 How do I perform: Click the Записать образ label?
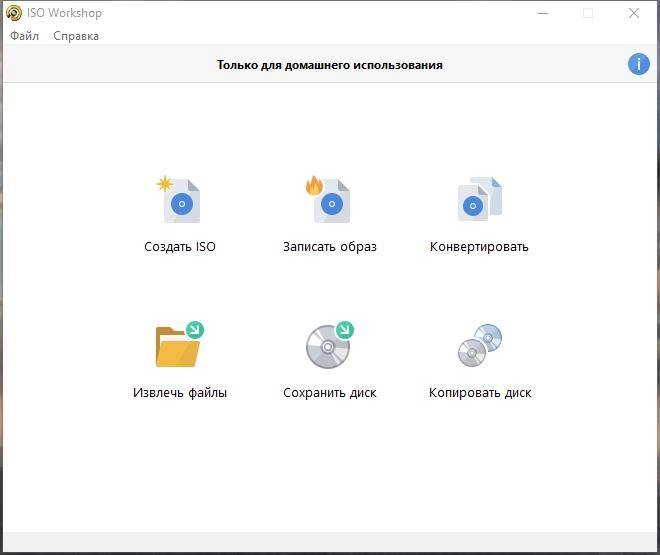point(330,247)
